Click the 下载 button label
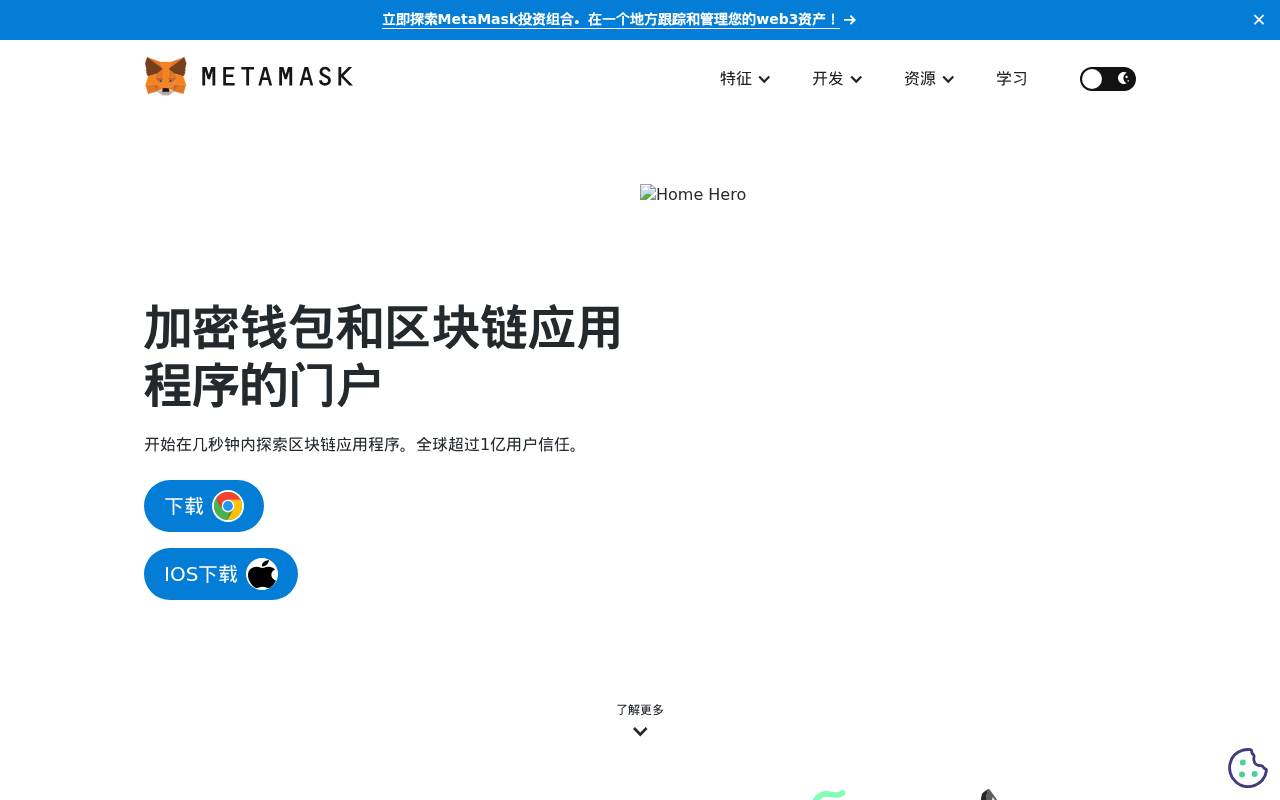This screenshot has width=1280, height=800. tap(184, 506)
